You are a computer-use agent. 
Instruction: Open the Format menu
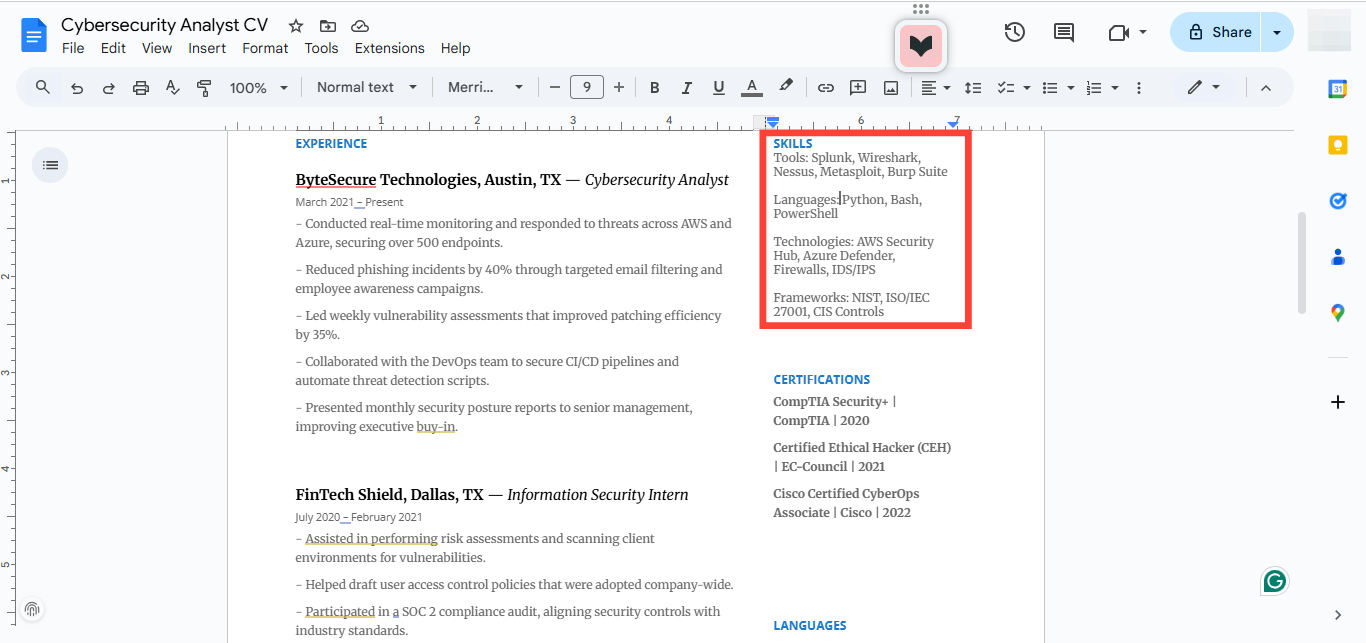pos(265,48)
